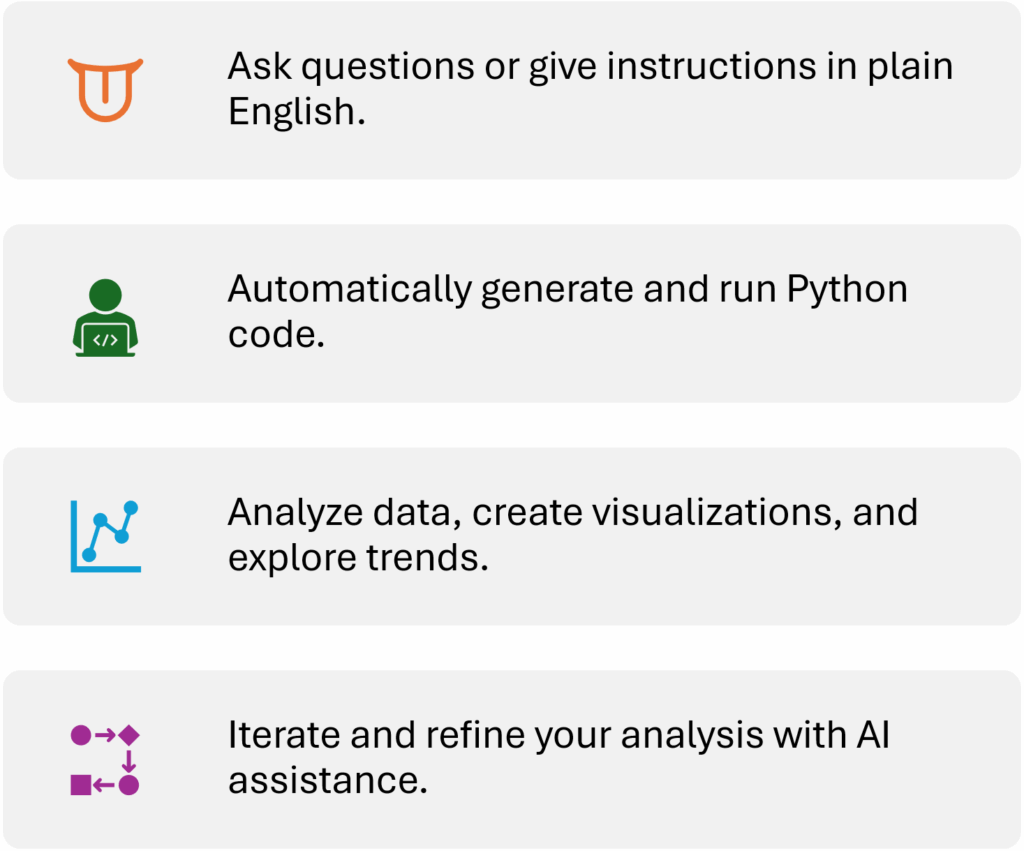Image resolution: width=1024 pixels, height=851 pixels.
Task: Open the purple flowchart workflow icon
Action: click(105, 760)
